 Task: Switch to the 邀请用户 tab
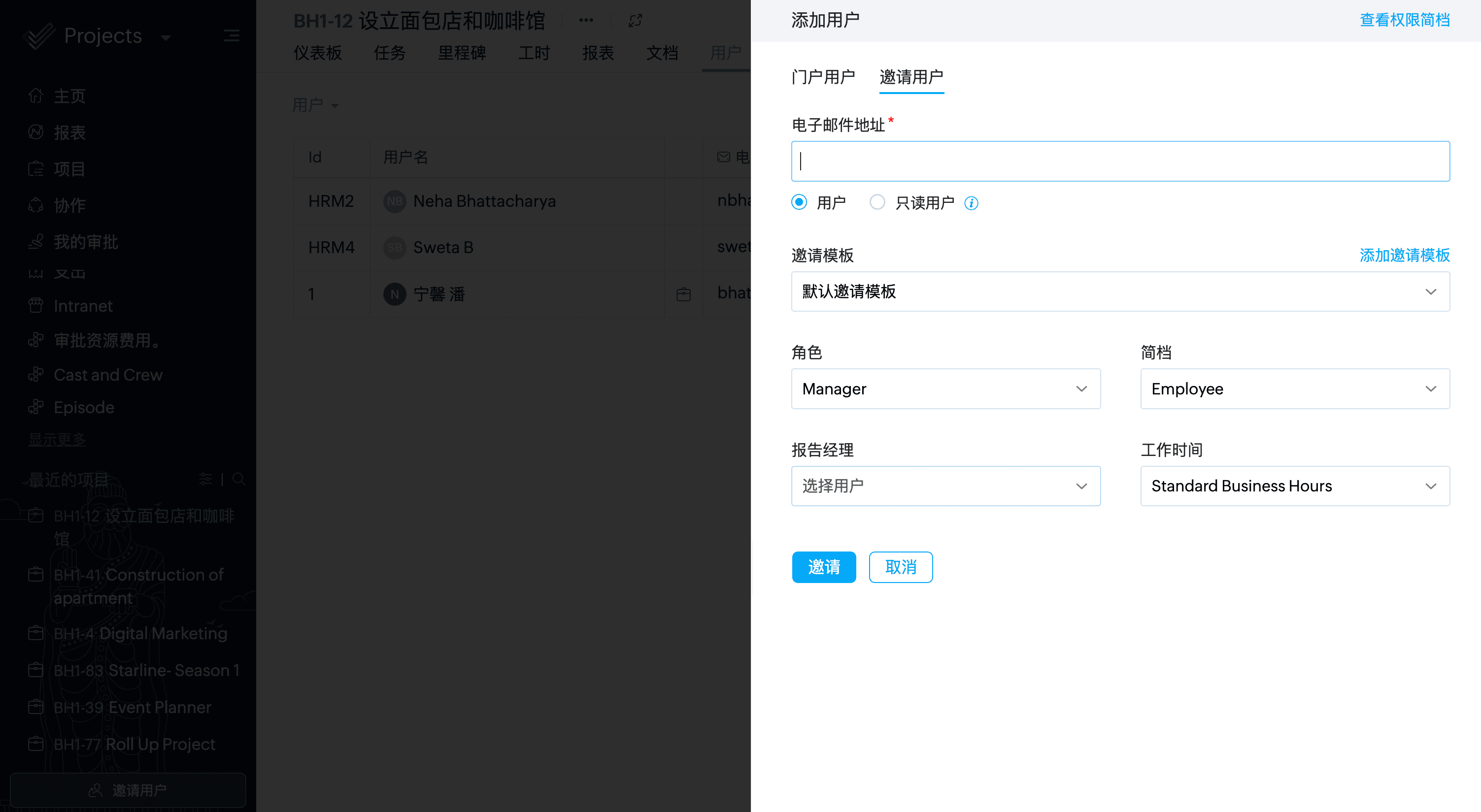[911, 77]
